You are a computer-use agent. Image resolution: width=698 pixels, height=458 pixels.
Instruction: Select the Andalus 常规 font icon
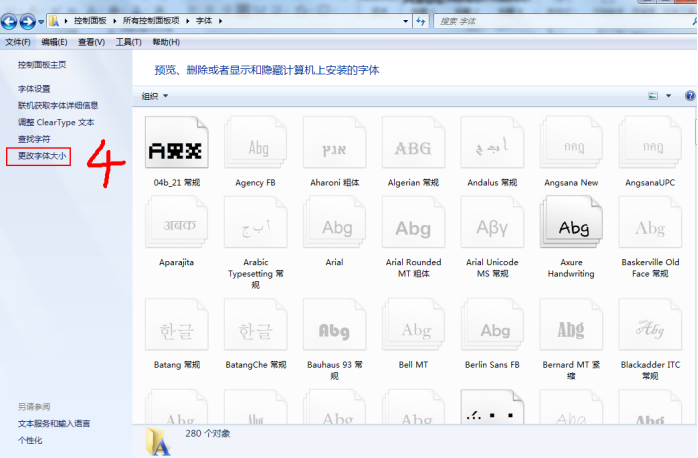pyautogui.click(x=492, y=142)
